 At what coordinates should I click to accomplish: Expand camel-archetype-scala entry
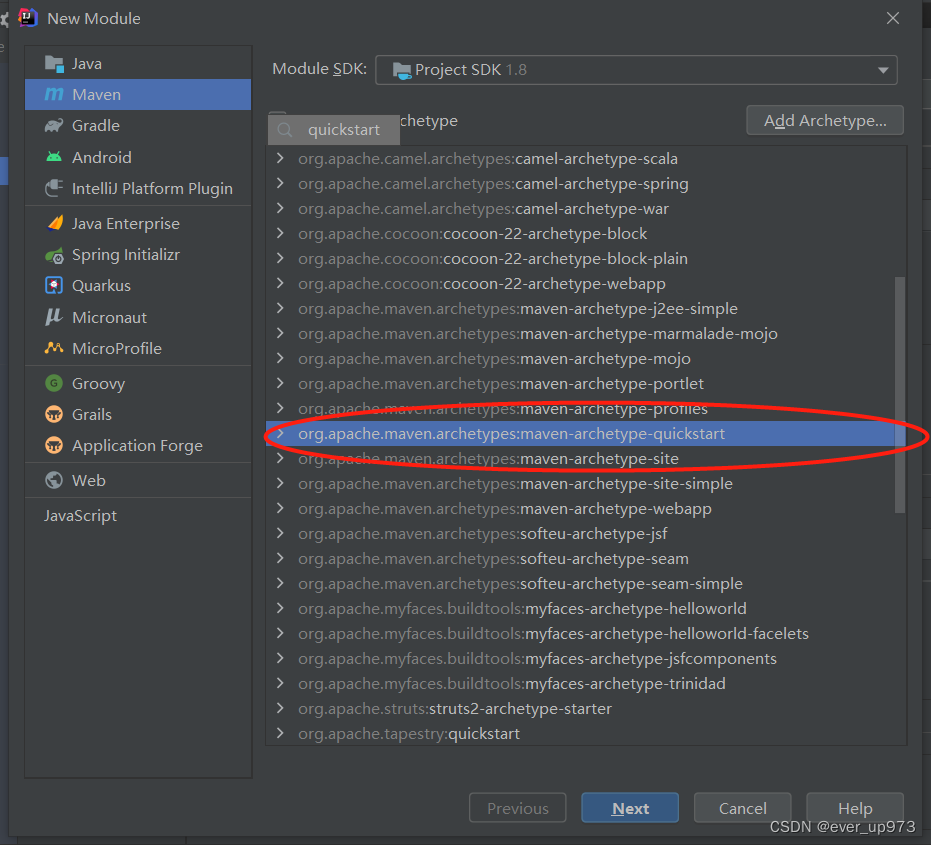pos(280,158)
